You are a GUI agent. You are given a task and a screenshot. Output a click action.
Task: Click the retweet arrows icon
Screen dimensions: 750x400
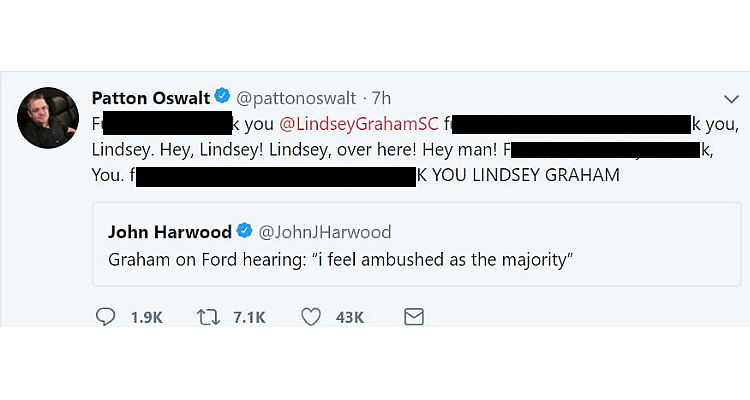211,317
